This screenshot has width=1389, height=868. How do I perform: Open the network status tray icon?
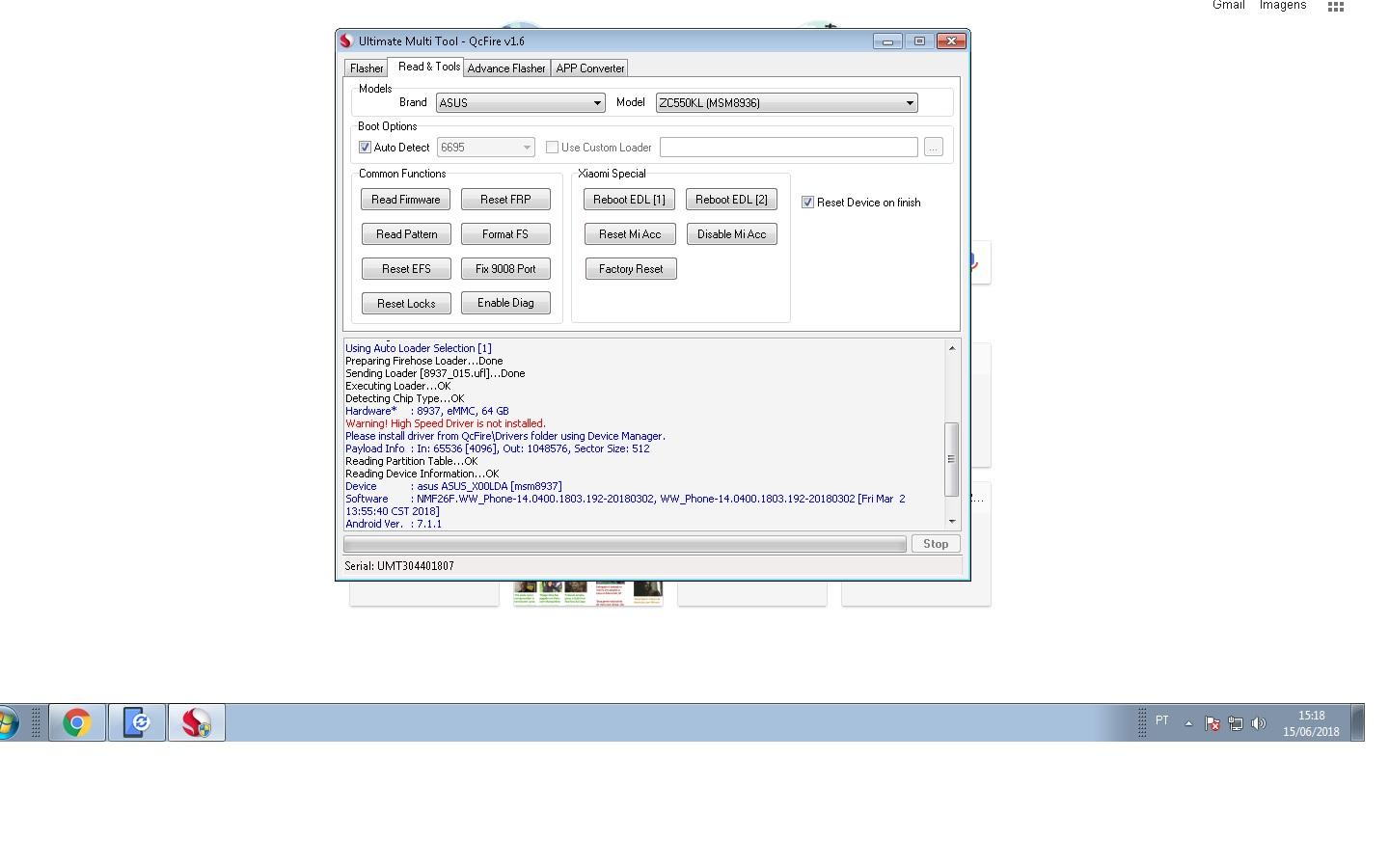[1236, 723]
